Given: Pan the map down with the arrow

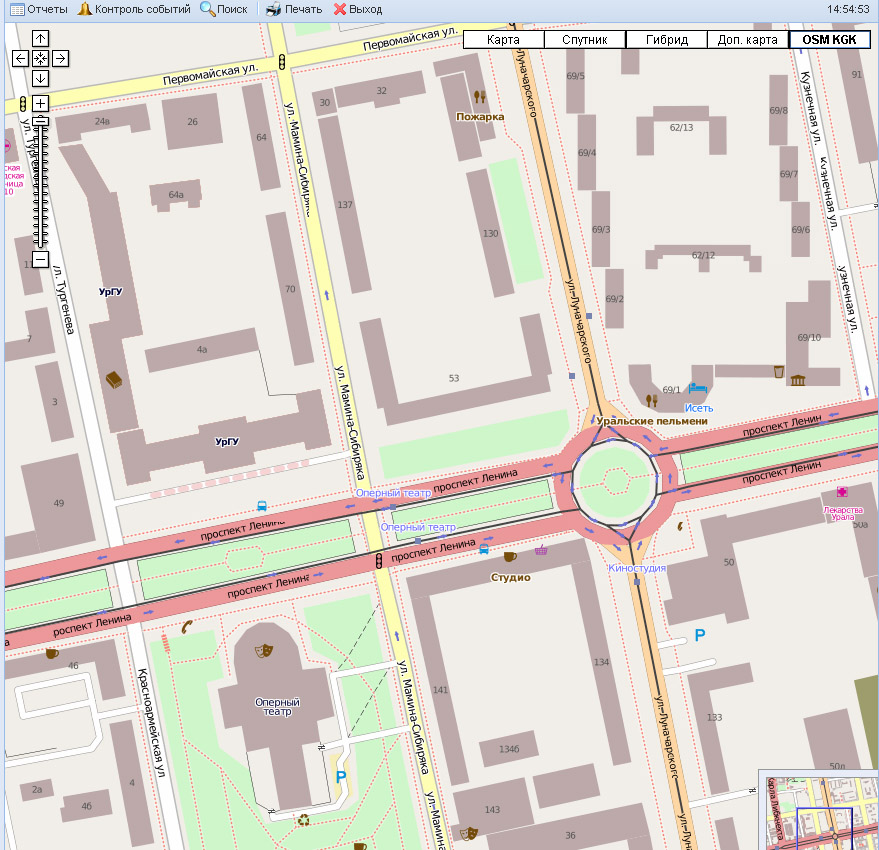Looking at the screenshot, I should pyautogui.click(x=40, y=78).
